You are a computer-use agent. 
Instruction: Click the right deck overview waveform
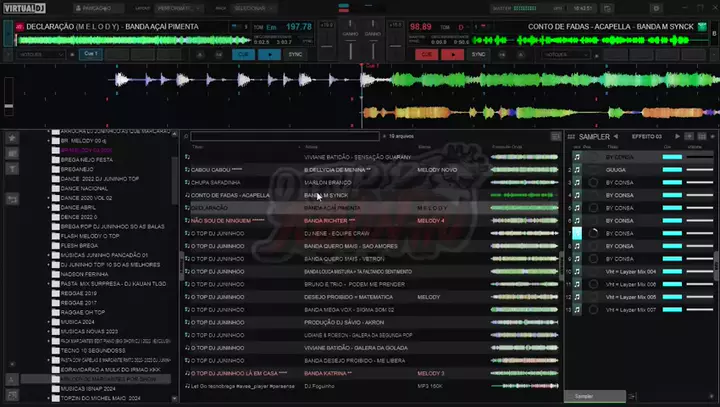590,40
